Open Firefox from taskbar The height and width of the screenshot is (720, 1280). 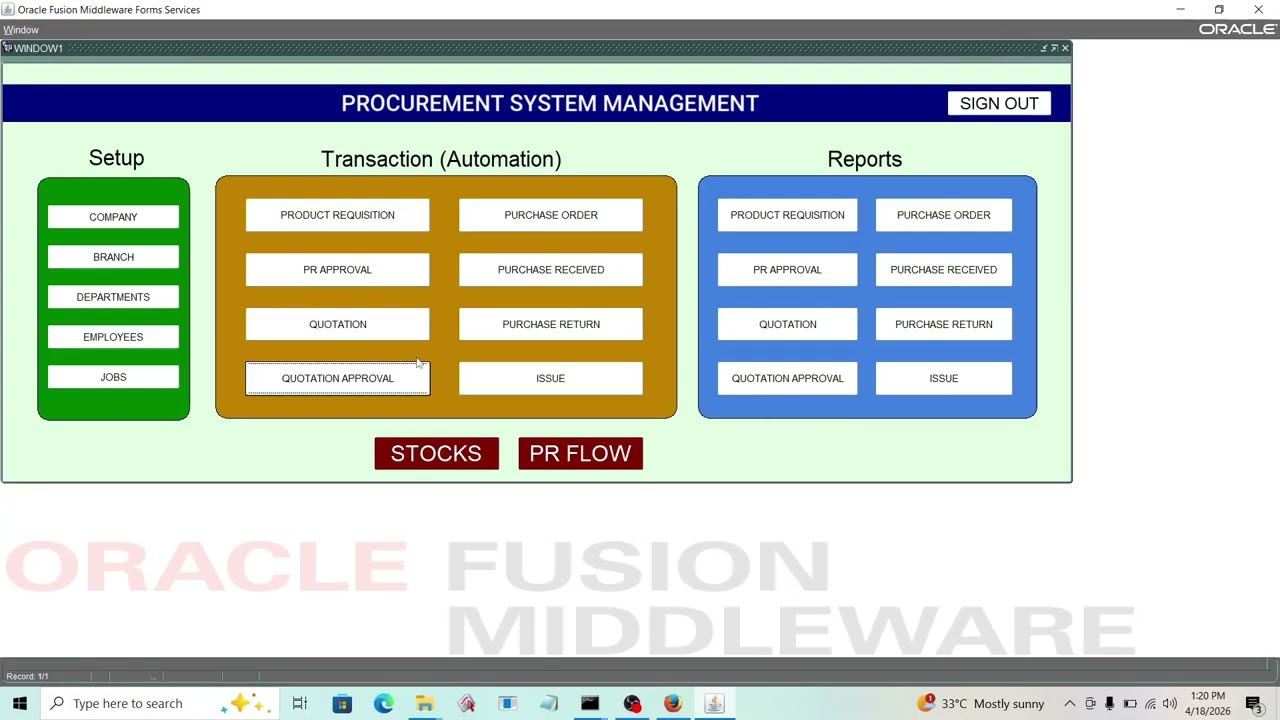tap(673, 704)
